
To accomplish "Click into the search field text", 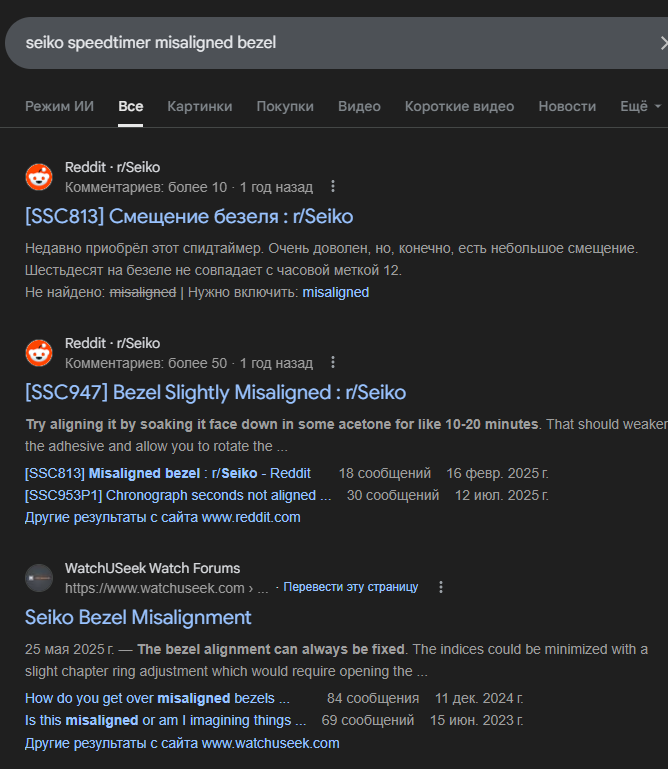I will pyautogui.click(x=151, y=43).
